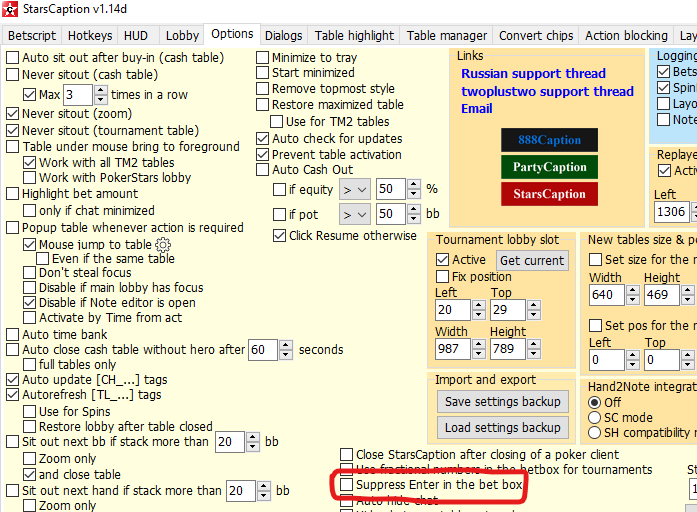
Task: Click the 888Caption banner
Action: pos(549,140)
